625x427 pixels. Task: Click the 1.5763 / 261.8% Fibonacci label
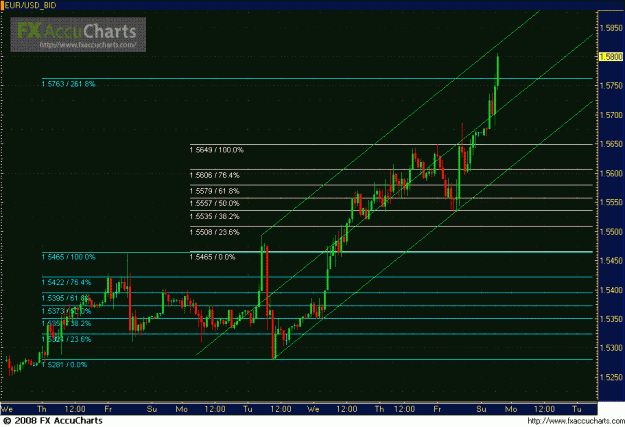pyautogui.click(x=69, y=84)
